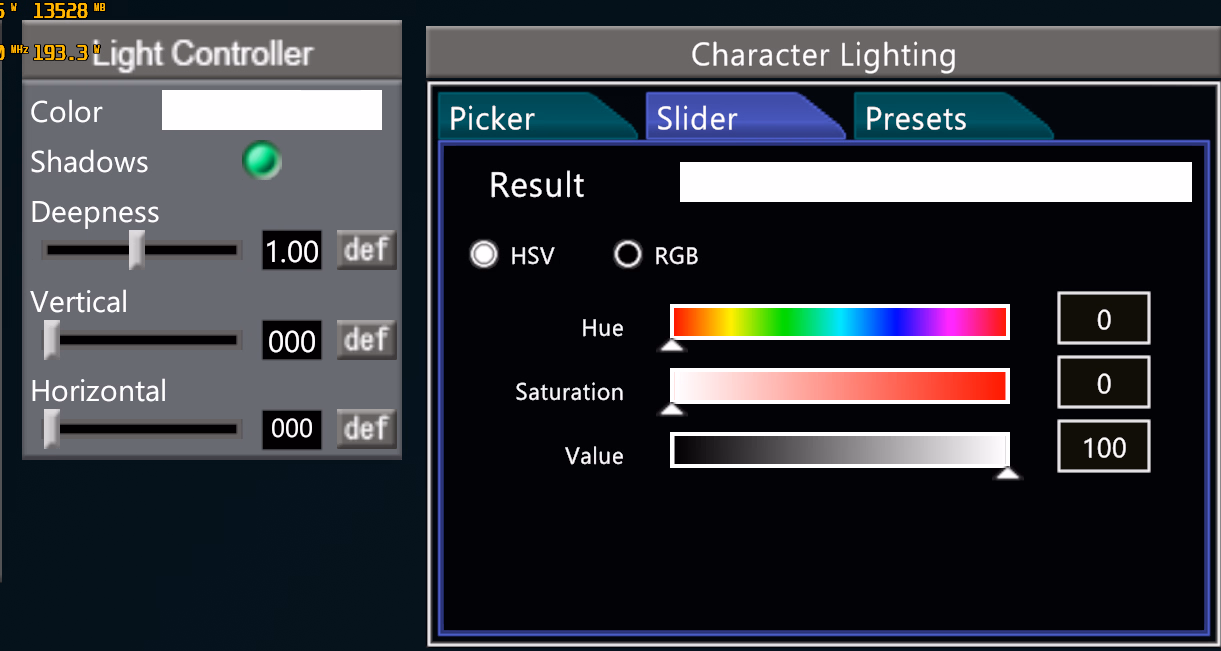Click the Value grayscale slider
The image size is (1221, 651).
[x=840, y=450]
